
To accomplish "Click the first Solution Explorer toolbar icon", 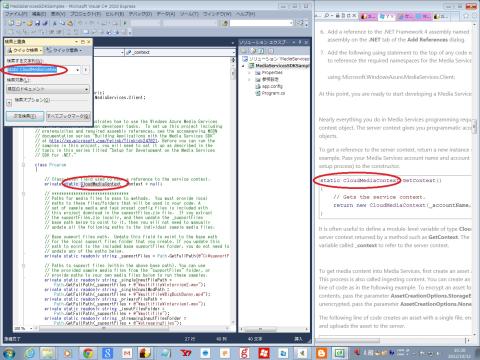I will [x=244, y=51].
